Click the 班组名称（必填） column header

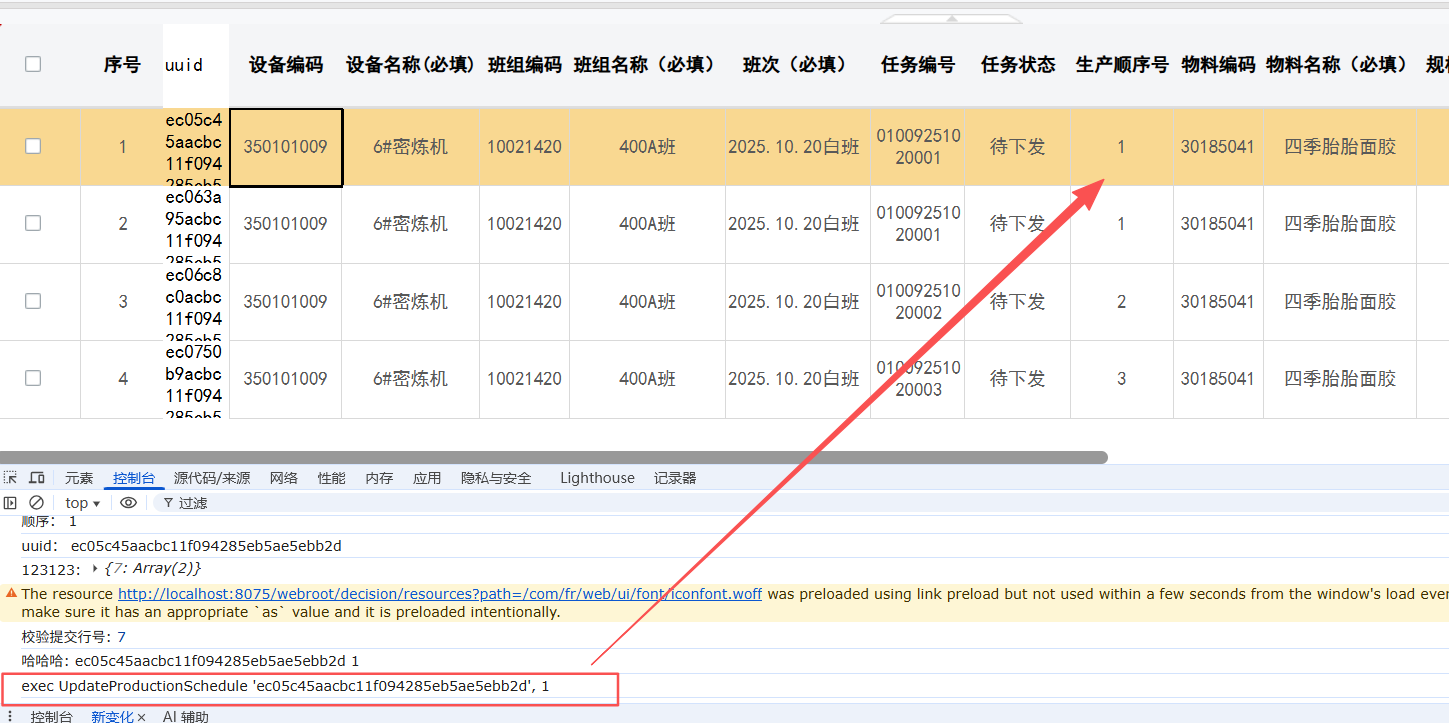click(x=648, y=65)
